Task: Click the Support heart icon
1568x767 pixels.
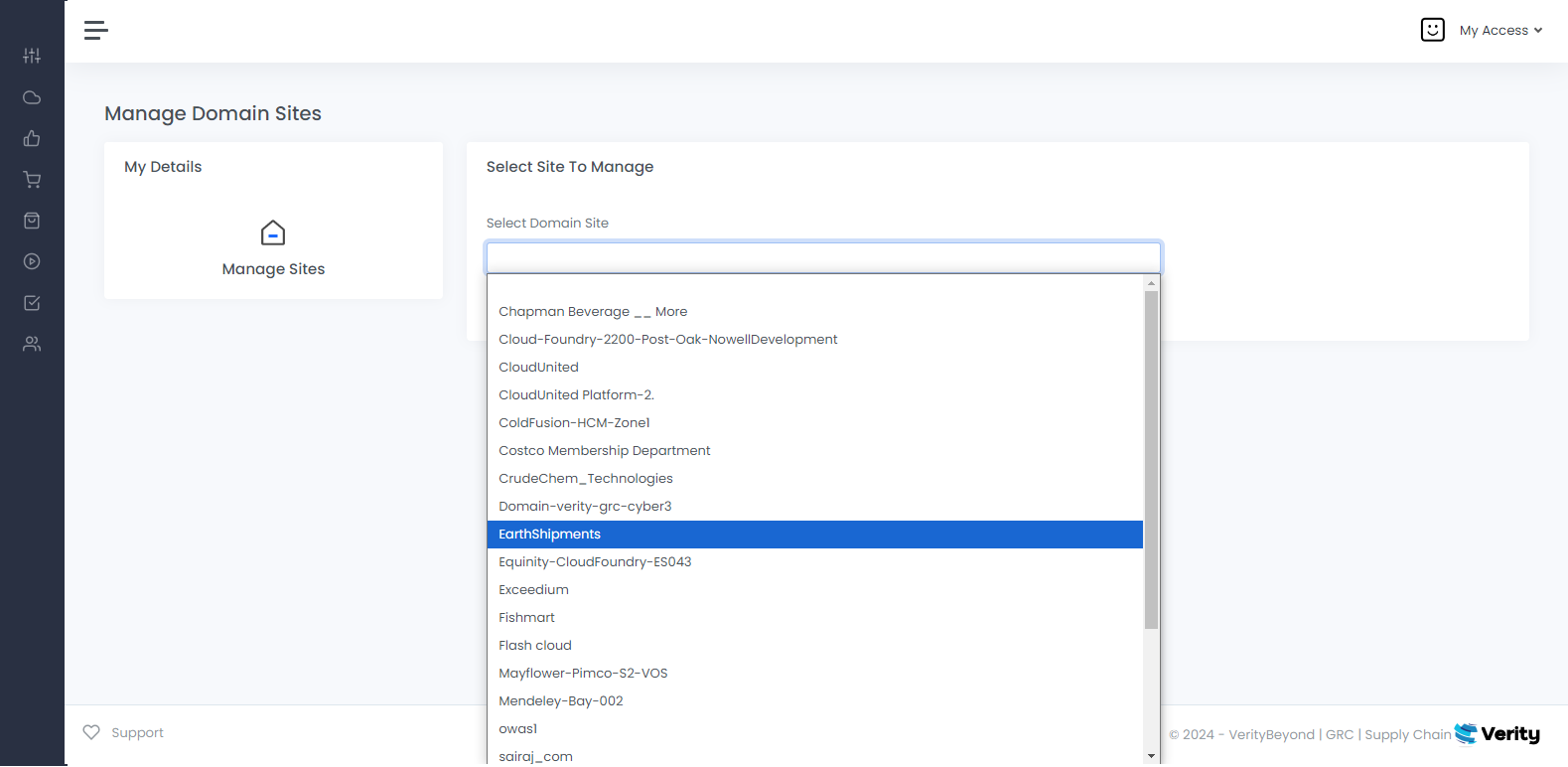Action: point(91,732)
